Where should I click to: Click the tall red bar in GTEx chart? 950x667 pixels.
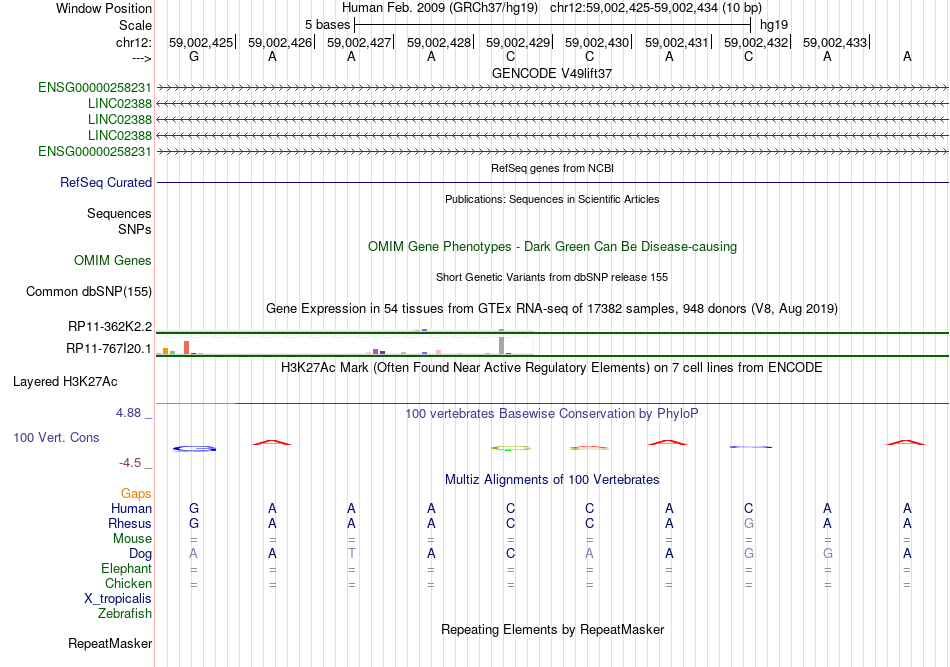(x=187, y=347)
